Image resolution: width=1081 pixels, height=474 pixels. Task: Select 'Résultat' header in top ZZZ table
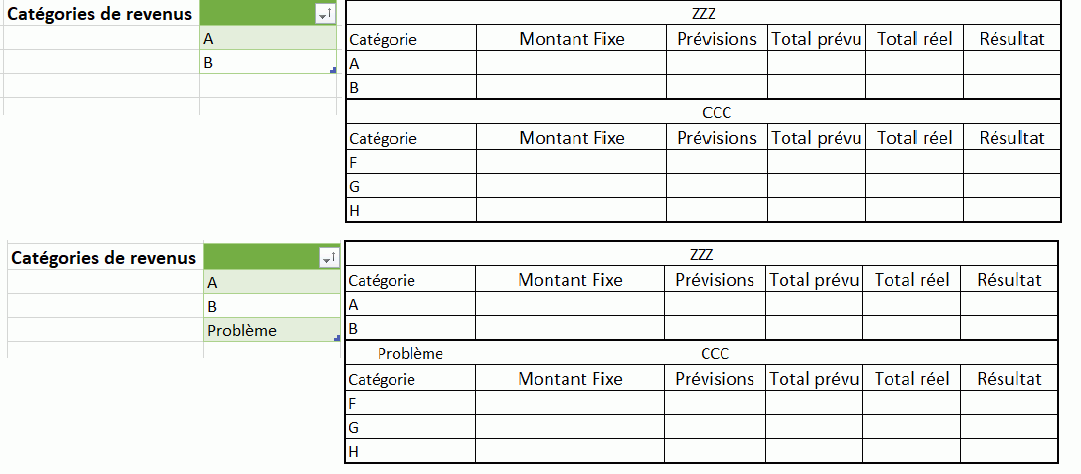point(1011,39)
